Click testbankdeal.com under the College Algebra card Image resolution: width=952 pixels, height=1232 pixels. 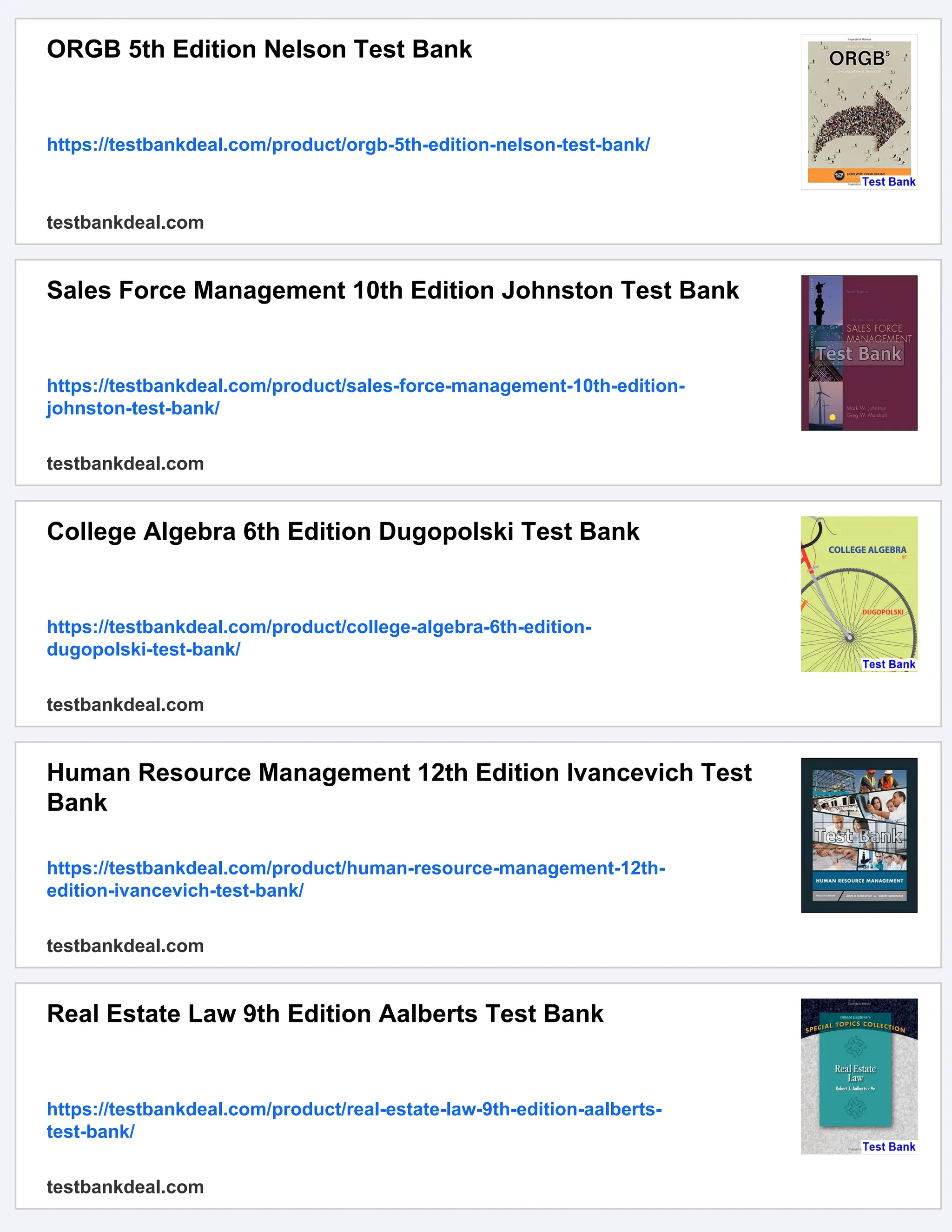tap(125, 705)
